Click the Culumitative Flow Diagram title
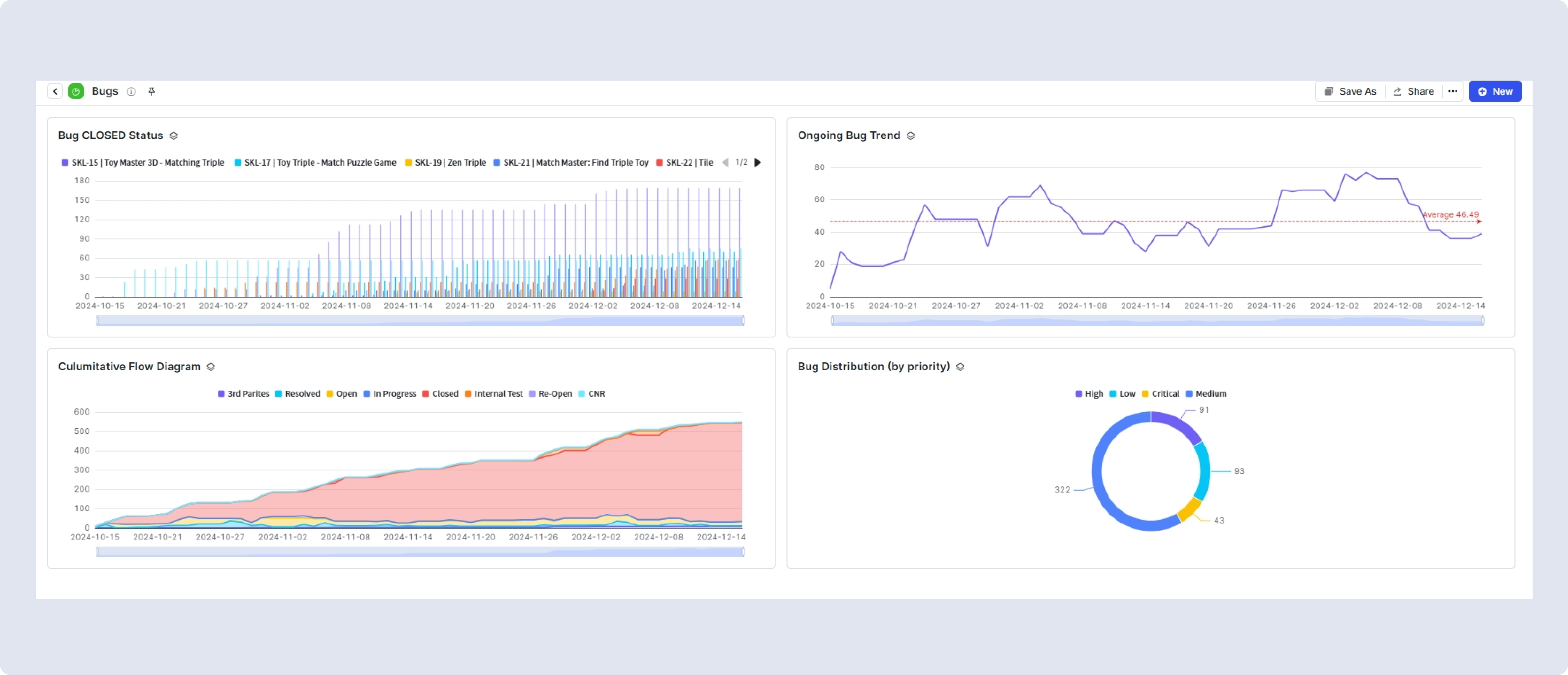 coord(130,366)
